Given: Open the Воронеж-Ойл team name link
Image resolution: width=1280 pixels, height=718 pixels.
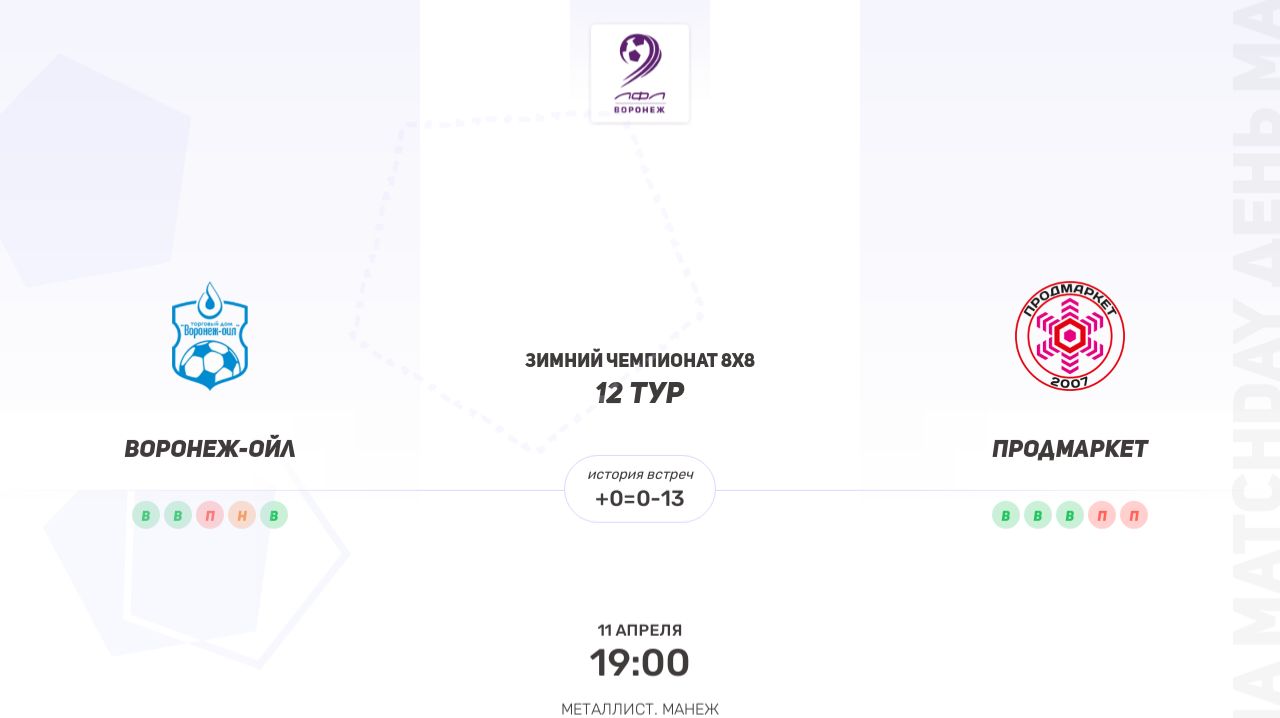Looking at the screenshot, I should (210, 449).
